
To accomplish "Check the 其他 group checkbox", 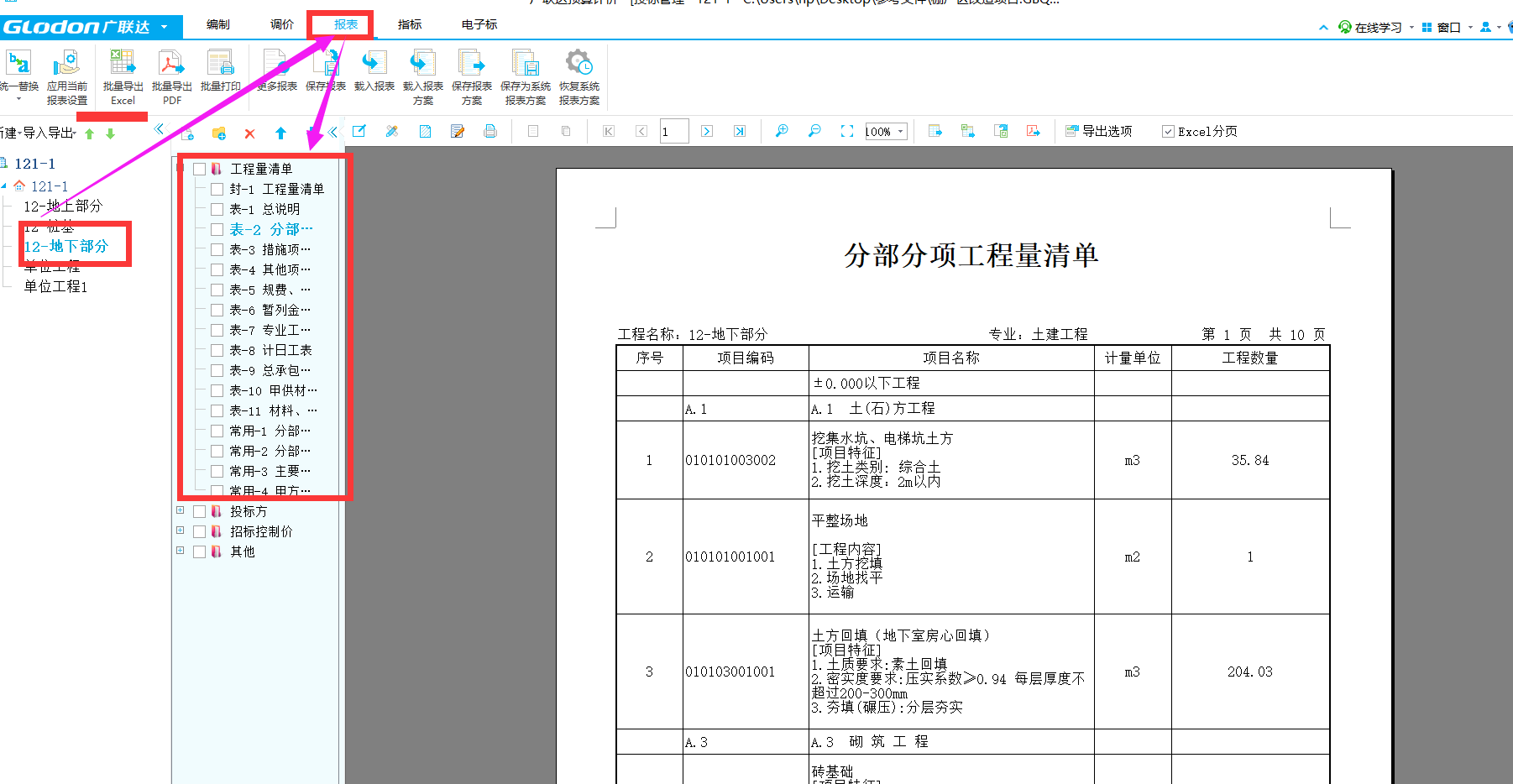I will (x=199, y=551).
